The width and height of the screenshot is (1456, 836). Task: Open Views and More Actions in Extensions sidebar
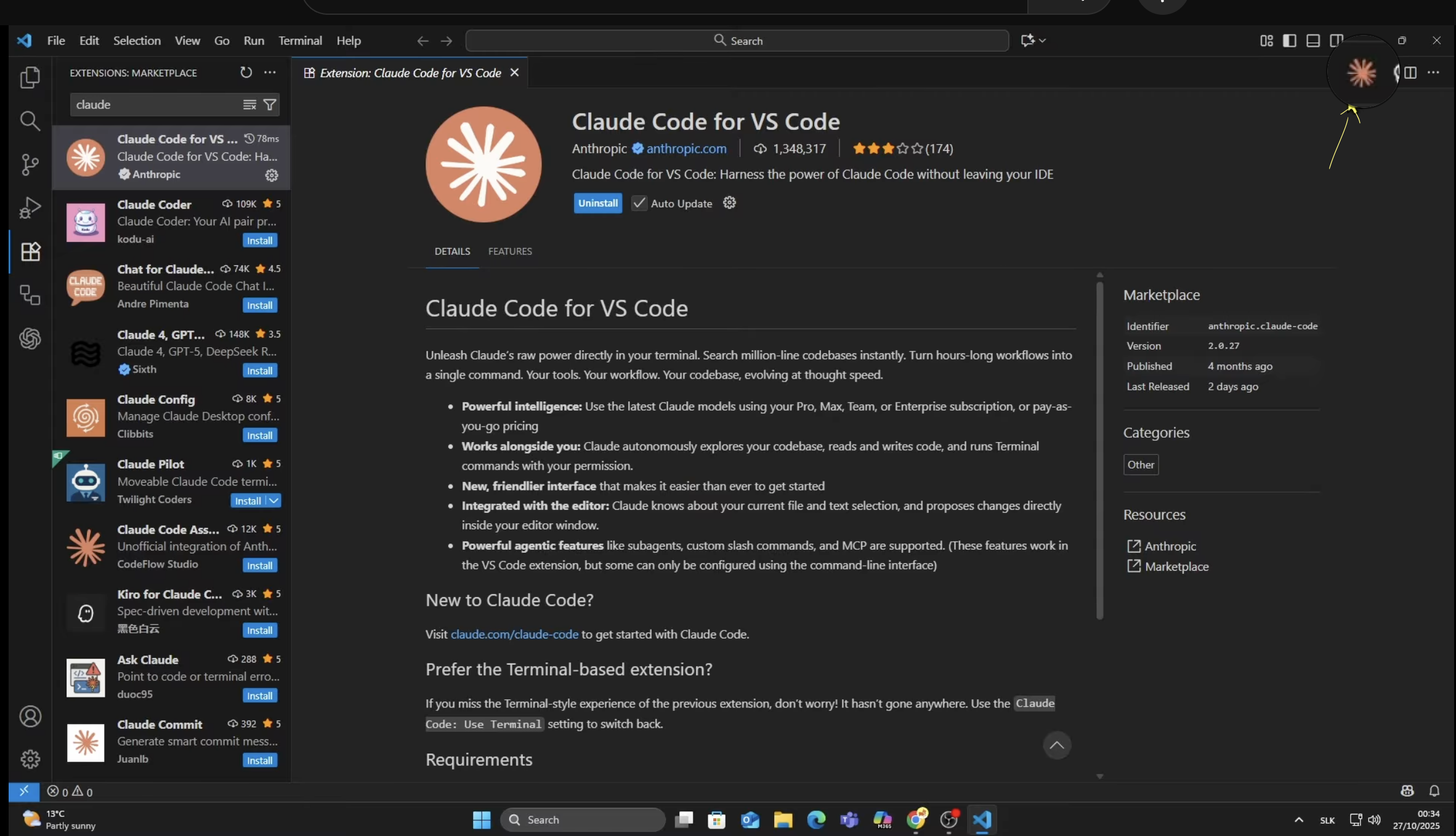(x=270, y=73)
